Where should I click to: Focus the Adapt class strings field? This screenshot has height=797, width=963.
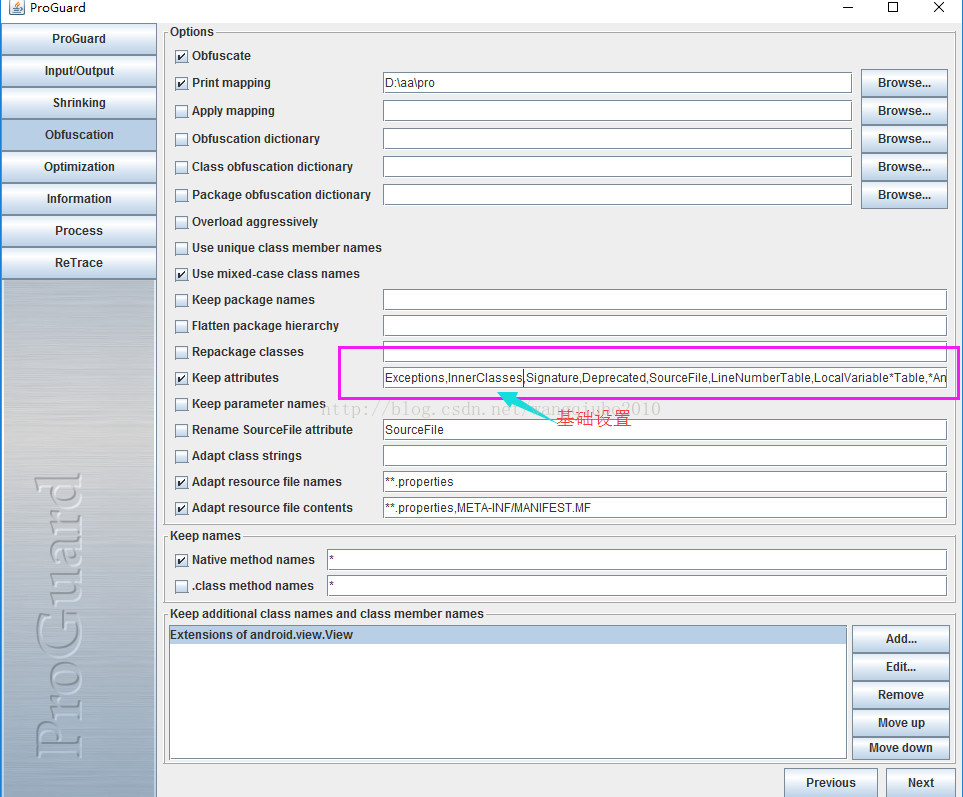[665, 456]
